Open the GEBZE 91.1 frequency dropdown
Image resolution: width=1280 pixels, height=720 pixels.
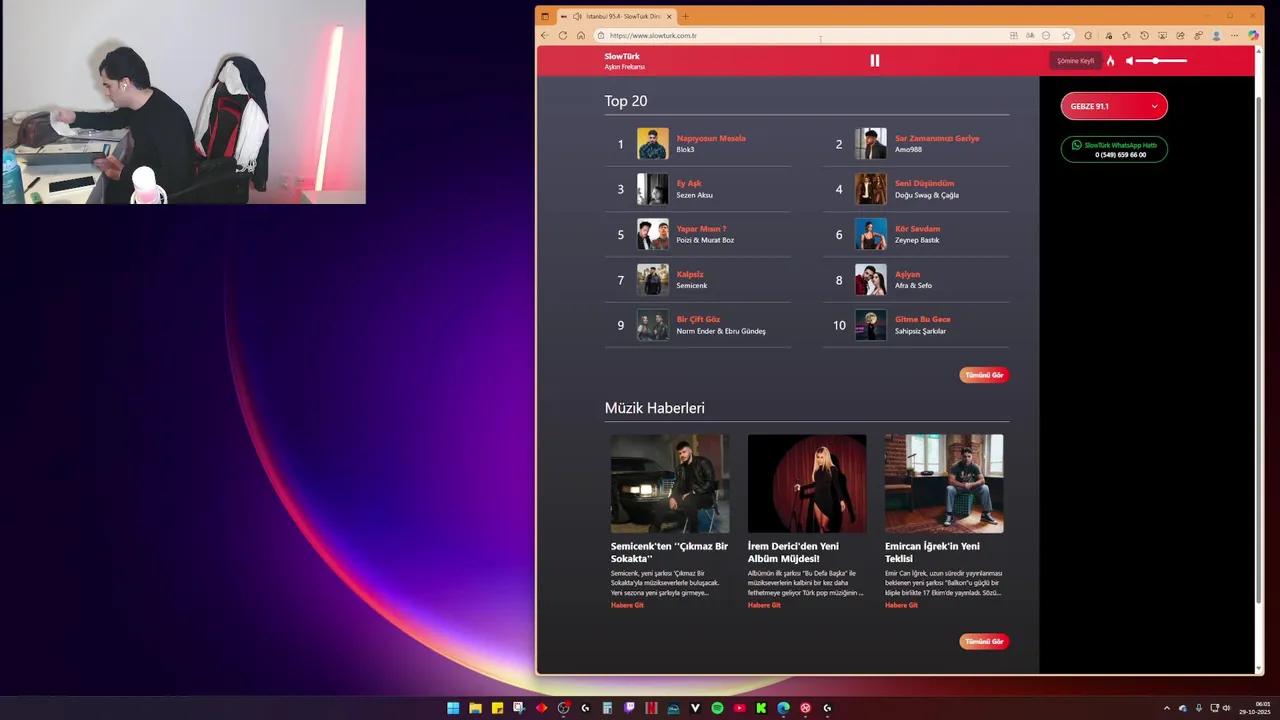pyautogui.click(x=1114, y=106)
